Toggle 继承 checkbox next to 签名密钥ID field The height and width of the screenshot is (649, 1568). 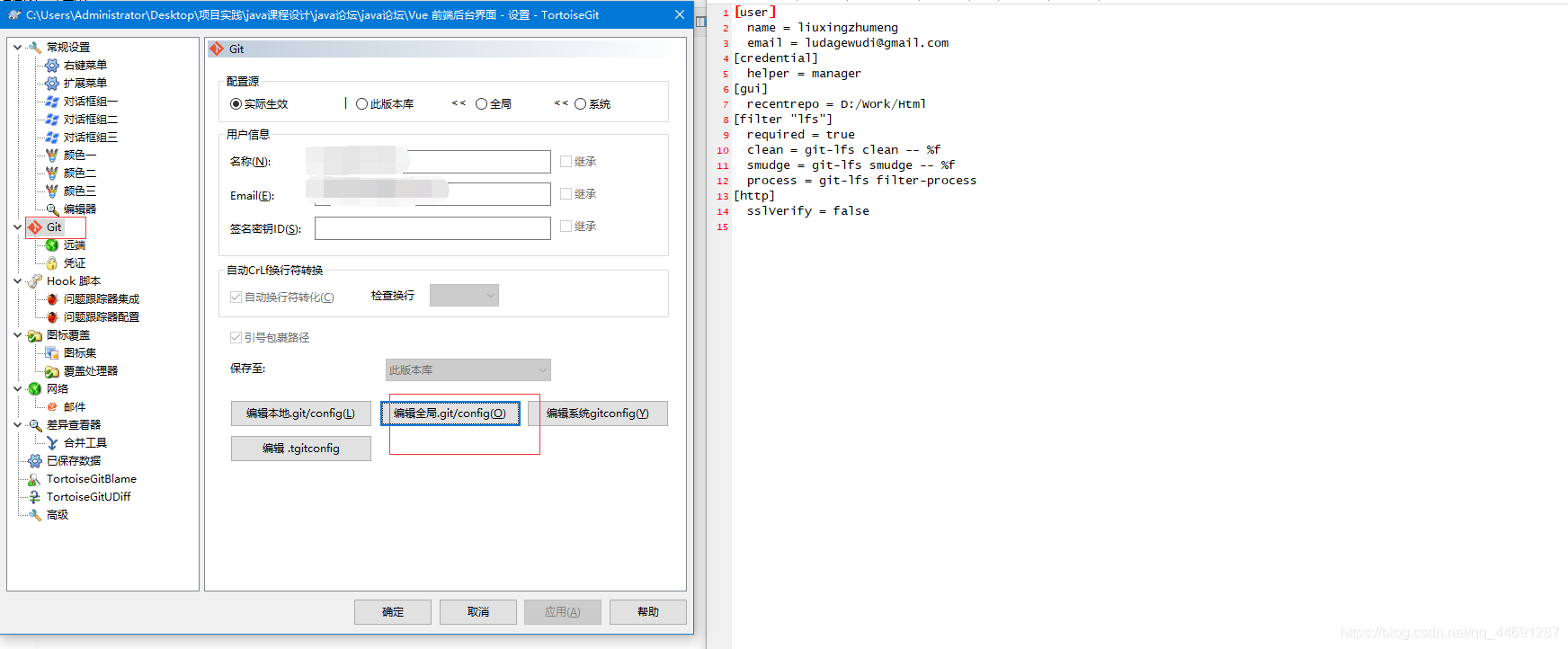[x=566, y=227]
